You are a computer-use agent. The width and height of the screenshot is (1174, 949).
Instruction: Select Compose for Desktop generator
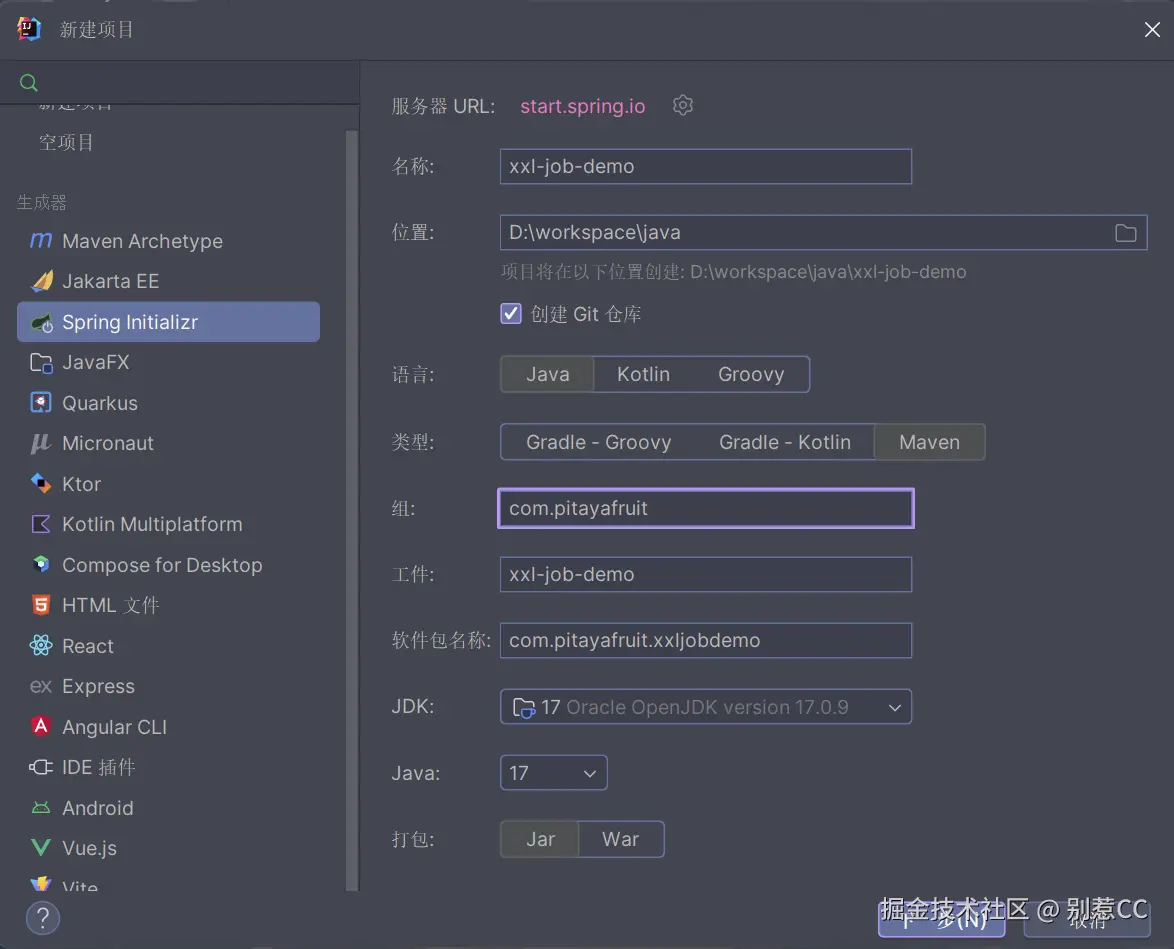(168, 565)
